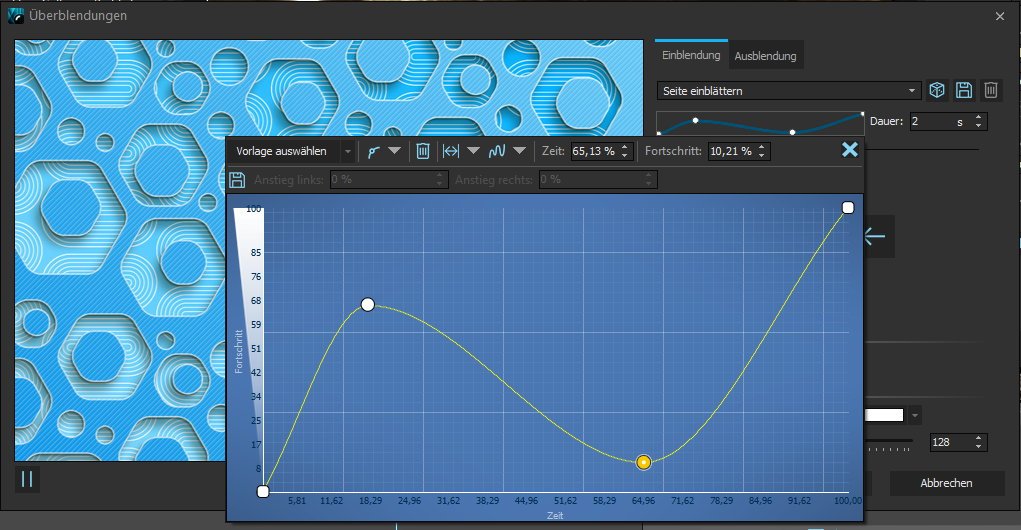Open the white color swatch dropdown arrow

click(914, 415)
